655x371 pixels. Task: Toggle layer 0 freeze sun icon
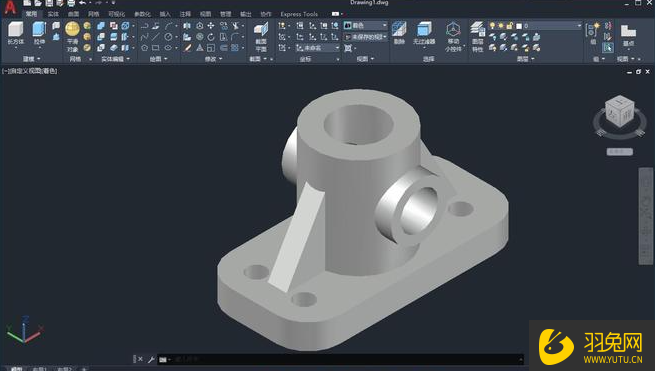[x=501, y=26]
